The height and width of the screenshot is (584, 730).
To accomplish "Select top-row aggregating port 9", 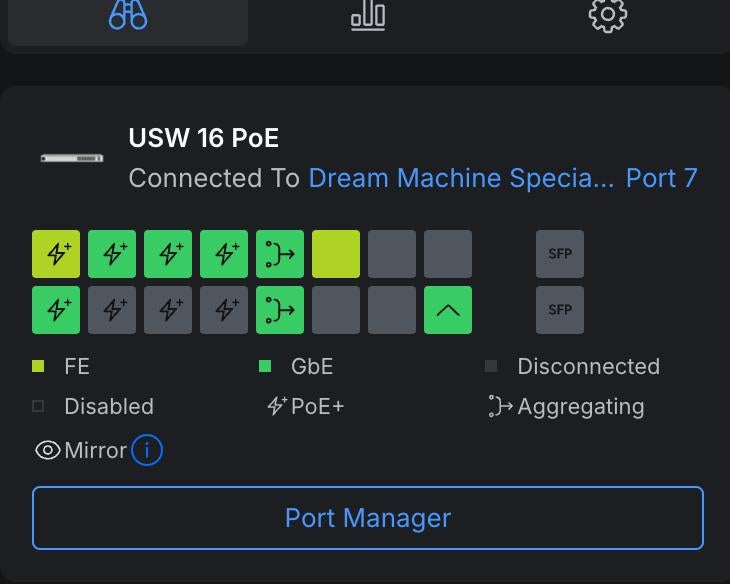I will (280, 254).
